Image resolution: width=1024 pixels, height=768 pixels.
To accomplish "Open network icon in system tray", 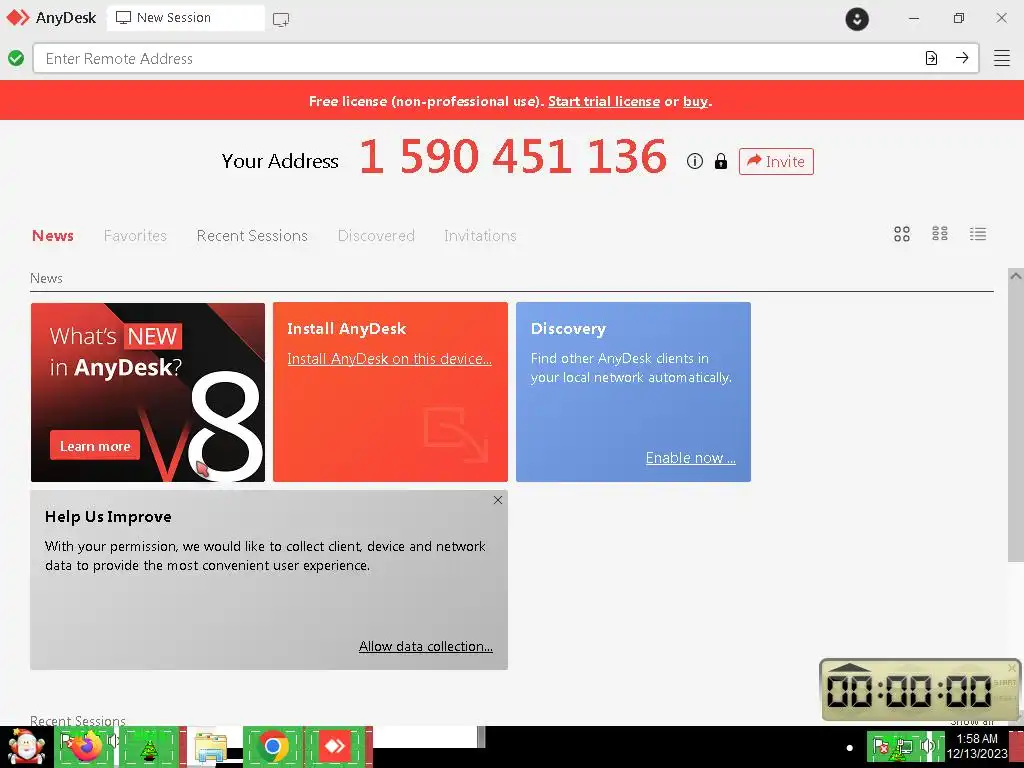I will tap(904, 746).
